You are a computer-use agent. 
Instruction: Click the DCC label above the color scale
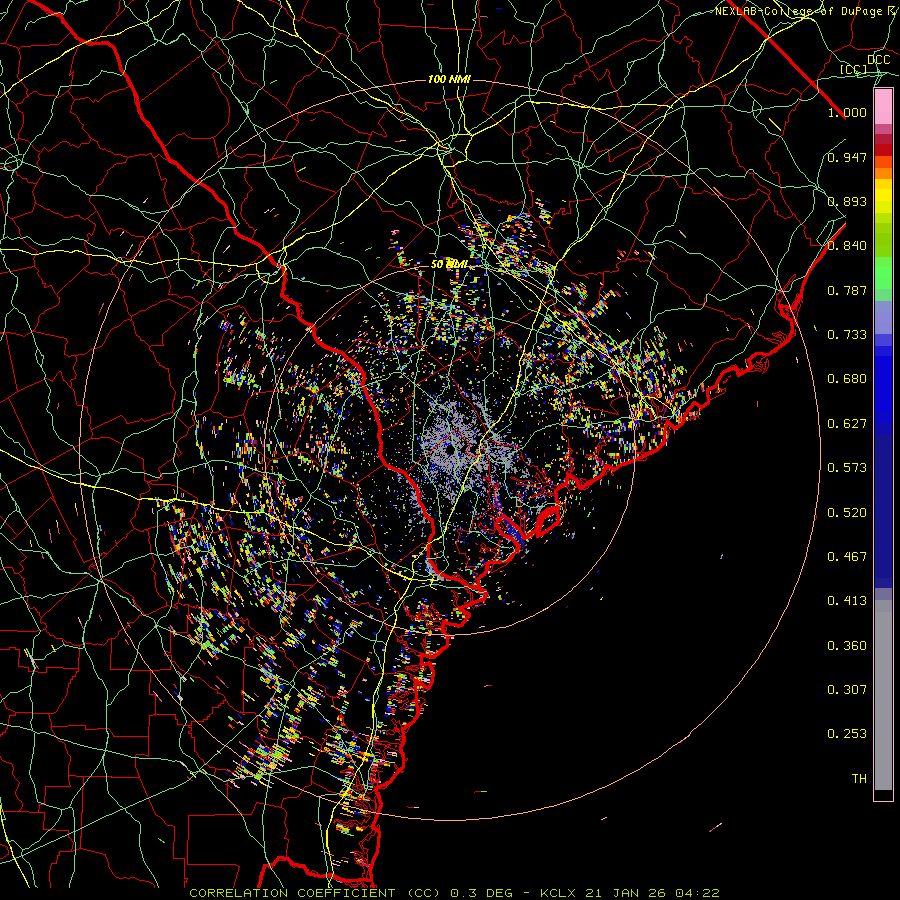(x=879, y=60)
